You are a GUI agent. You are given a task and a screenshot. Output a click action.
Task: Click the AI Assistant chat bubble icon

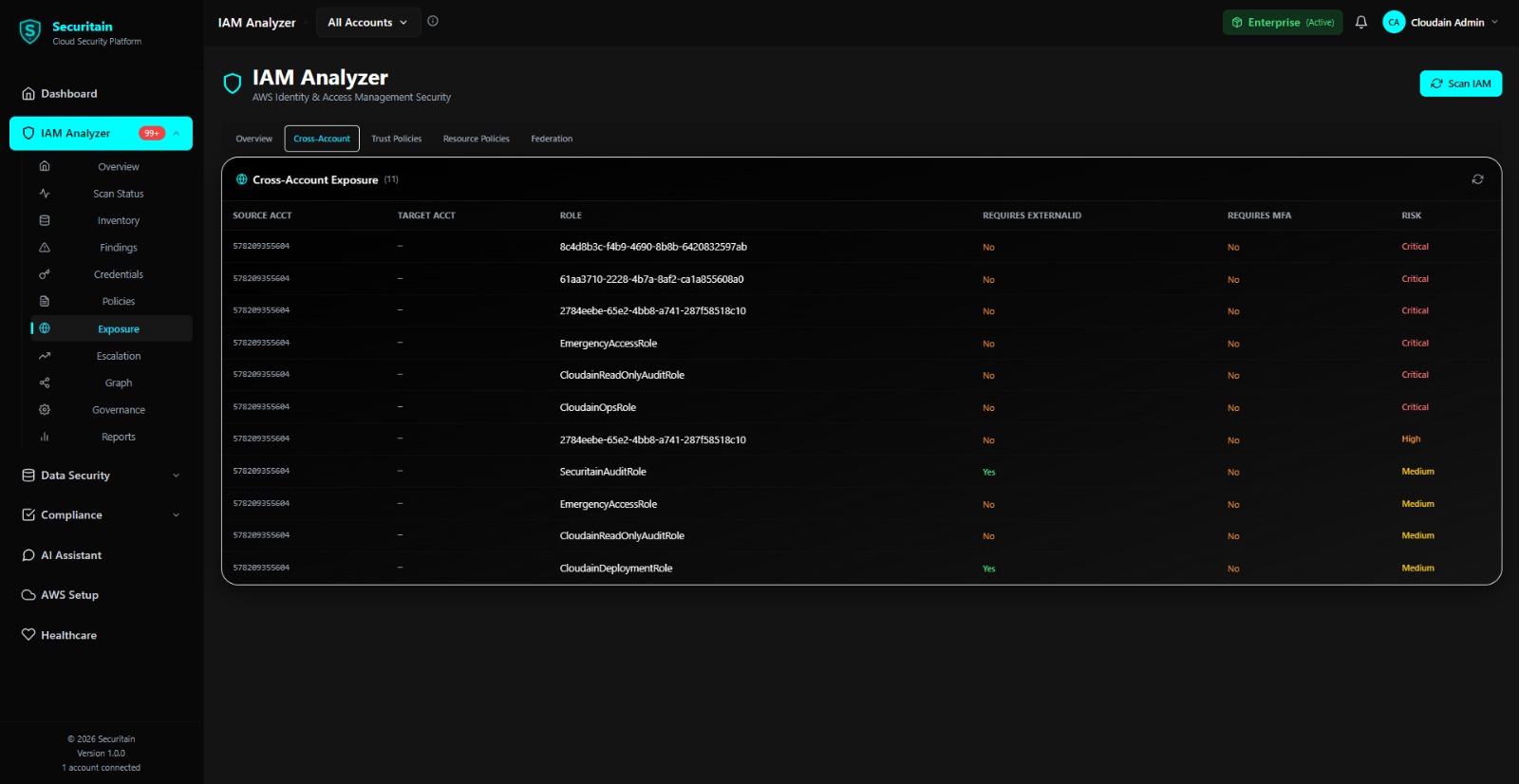click(x=28, y=555)
